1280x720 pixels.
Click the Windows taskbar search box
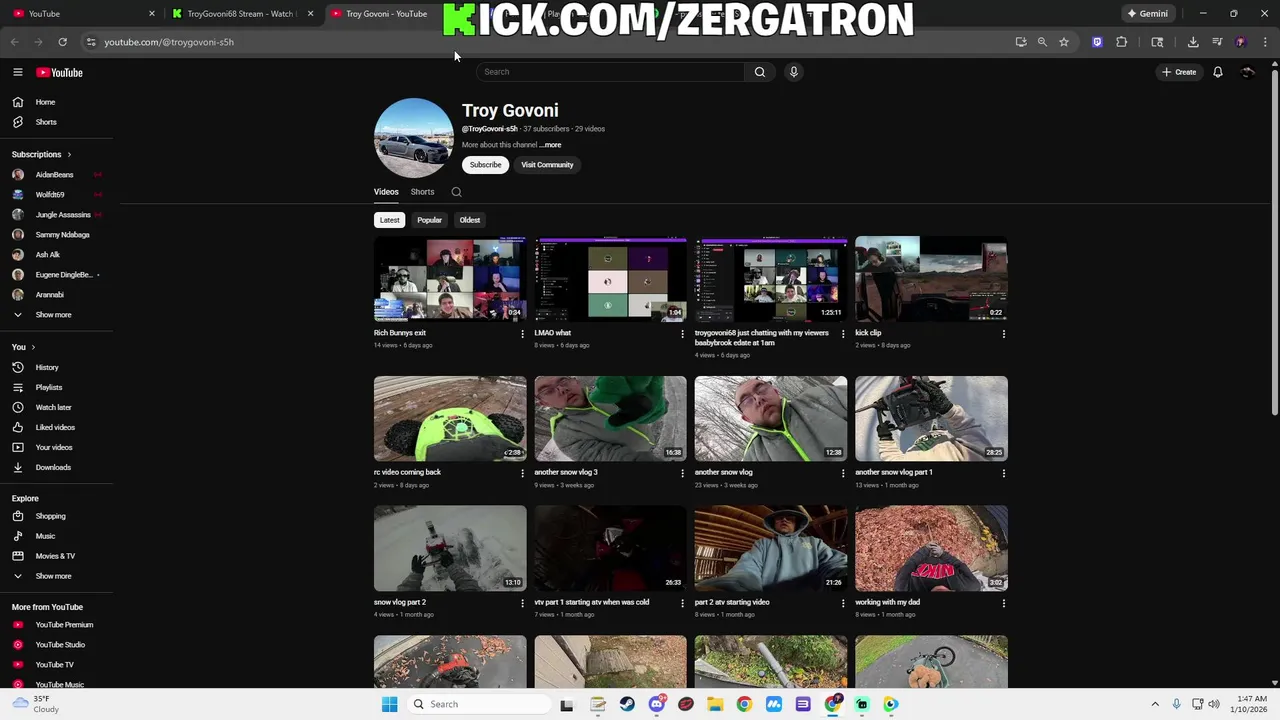(480, 704)
